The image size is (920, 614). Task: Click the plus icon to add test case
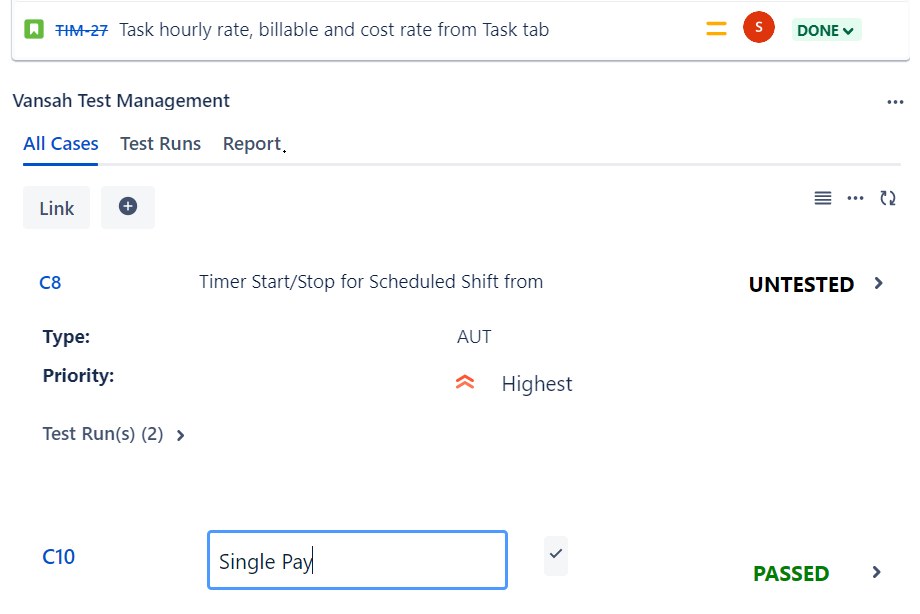(128, 207)
